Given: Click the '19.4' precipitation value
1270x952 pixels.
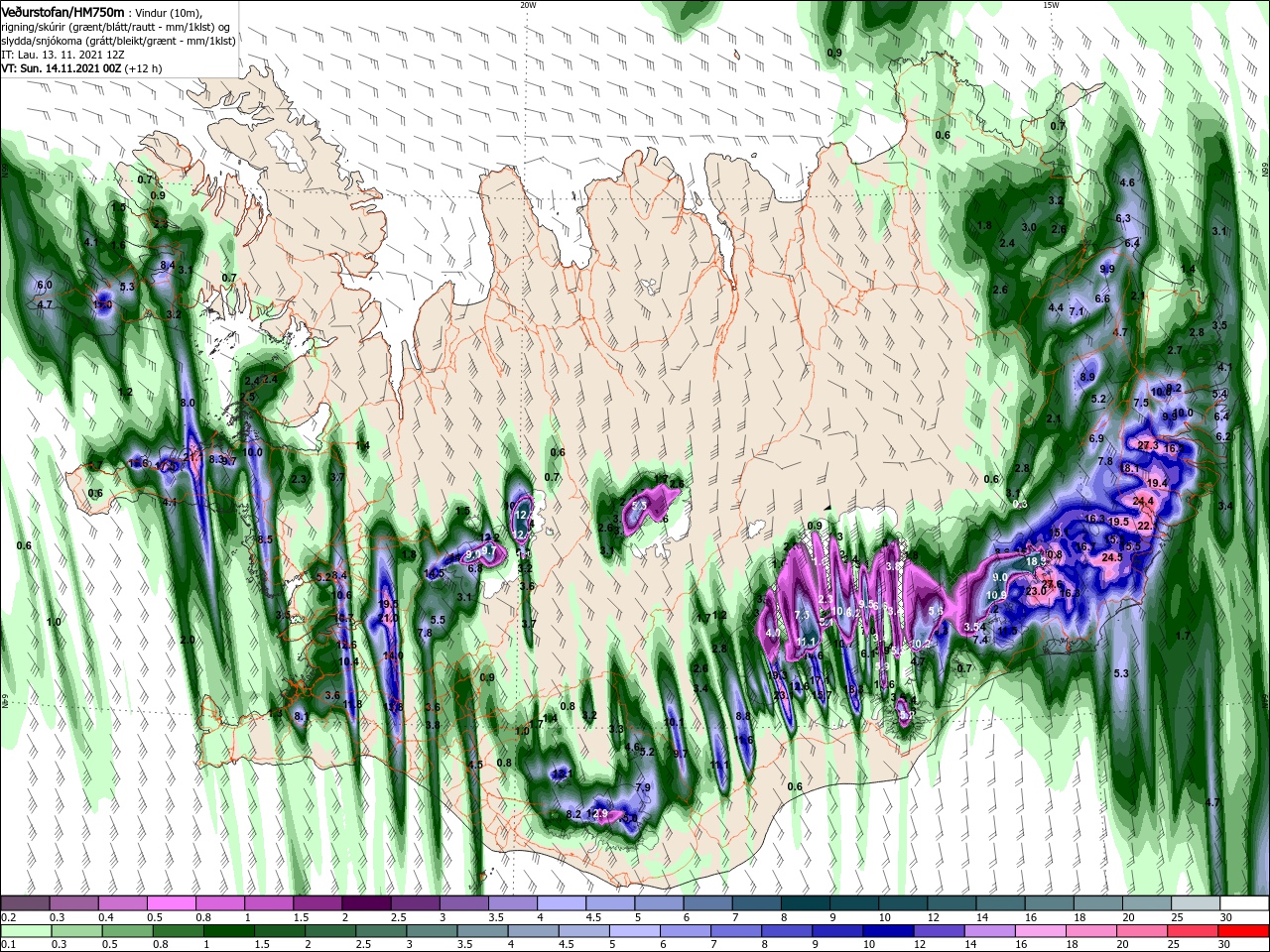Looking at the screenshot, I should click(1157, 483).
